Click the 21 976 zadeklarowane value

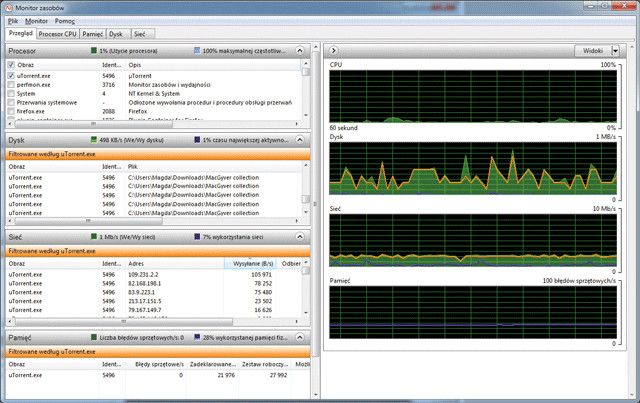pos(226,375)
